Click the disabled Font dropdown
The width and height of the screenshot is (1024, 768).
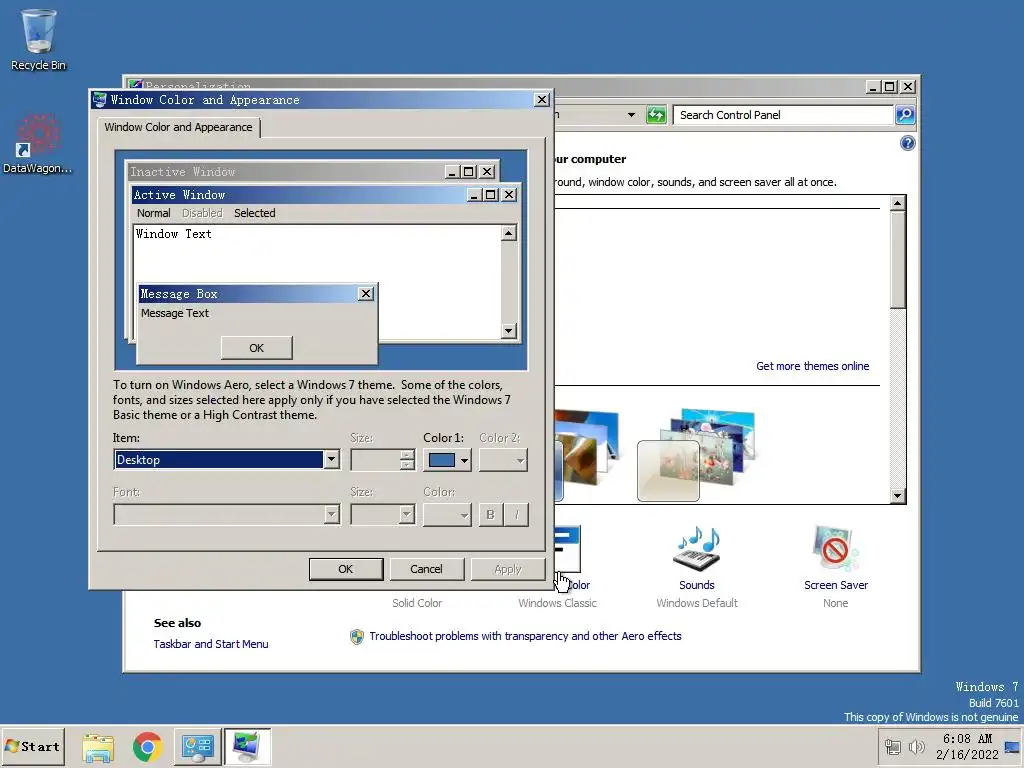pyautogui.click(x=227, y=515)
